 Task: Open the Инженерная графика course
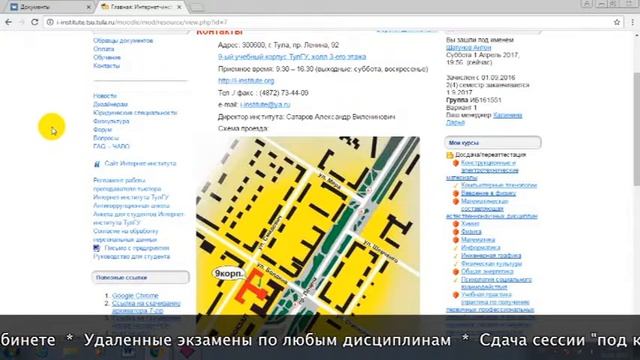491,256
